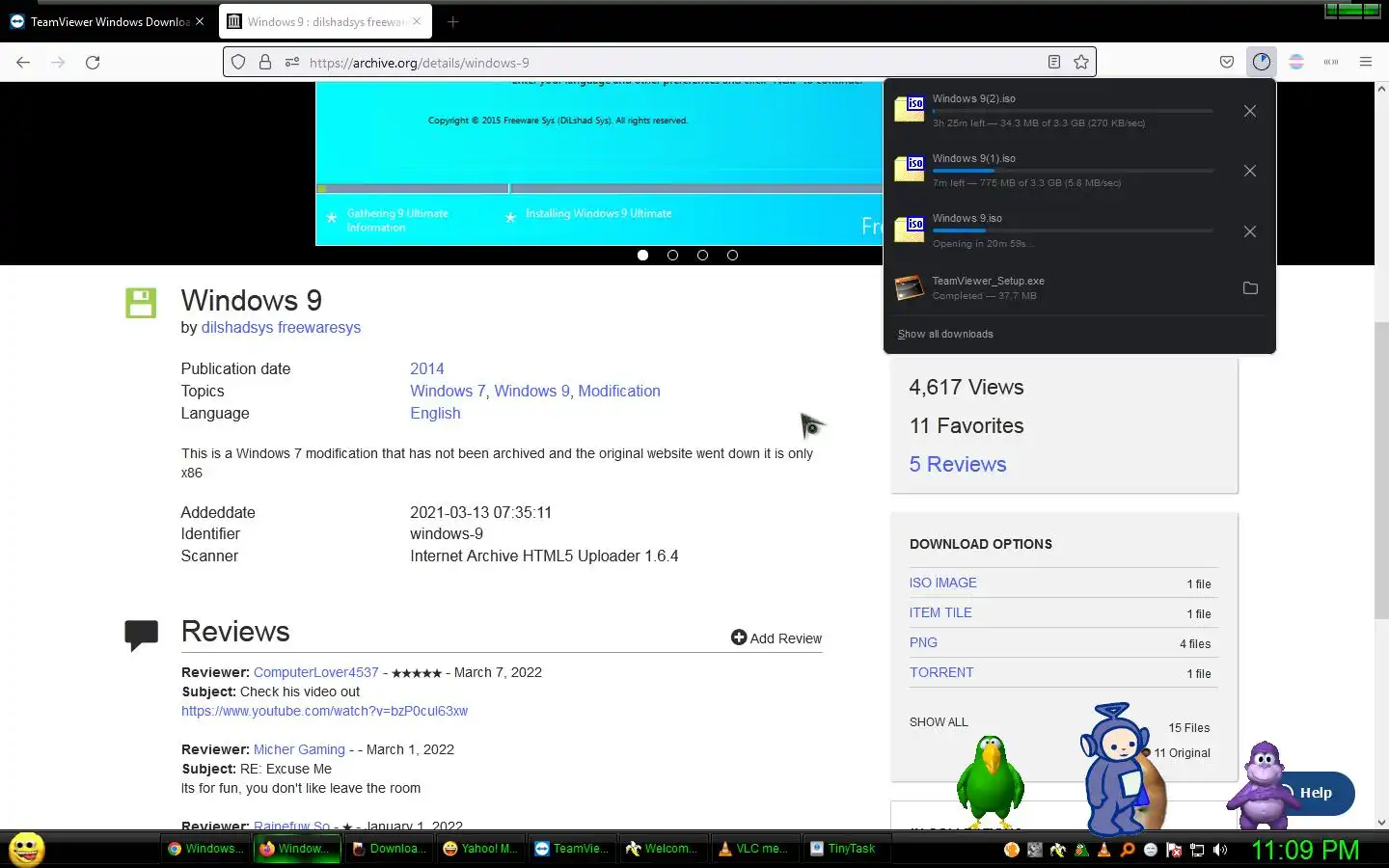Open the YouTube link in review
Viewport: 1389px width, 868px height.
click(x=324, y=711)
